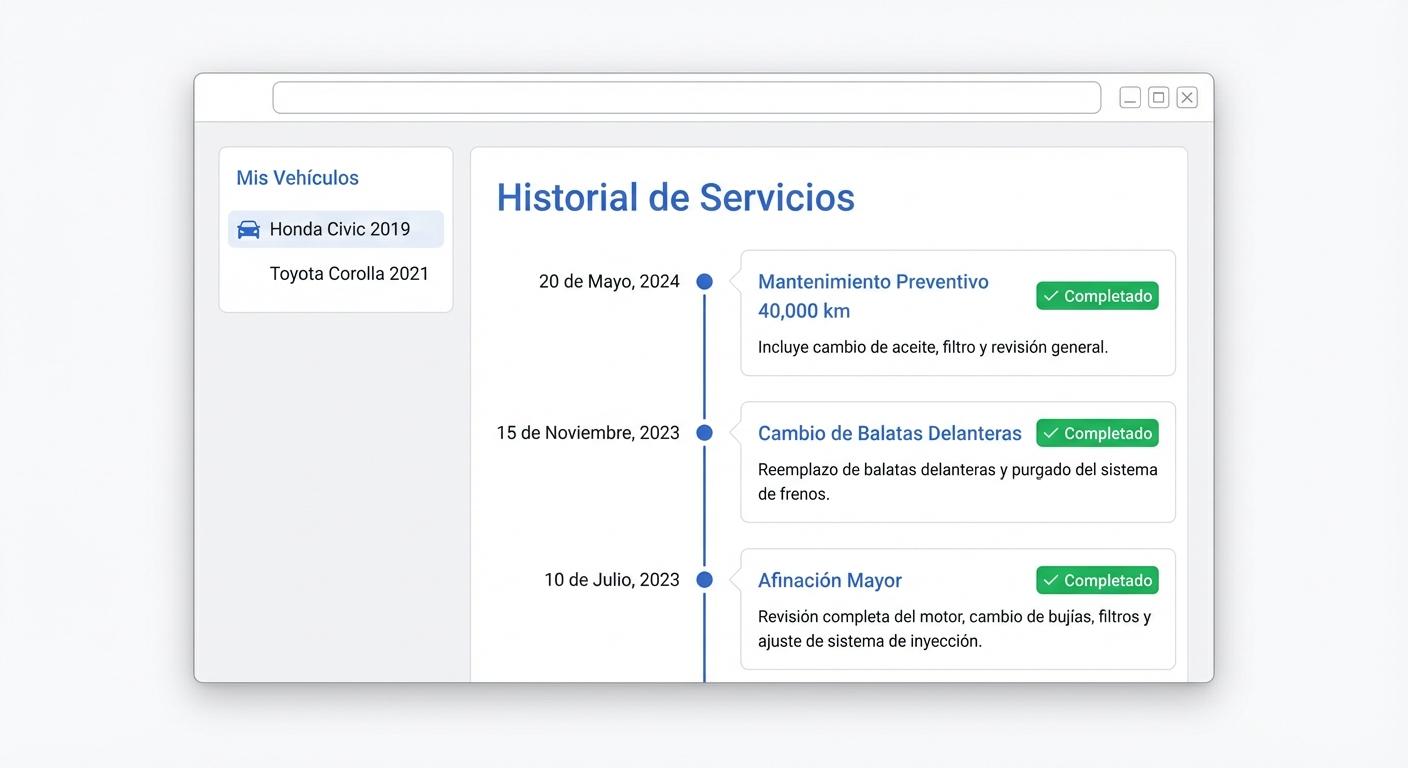The image size is (1408, 768).
Task: Open the Cambio de Balatas Delanteras service record
Action: click(x=889, y=432)
